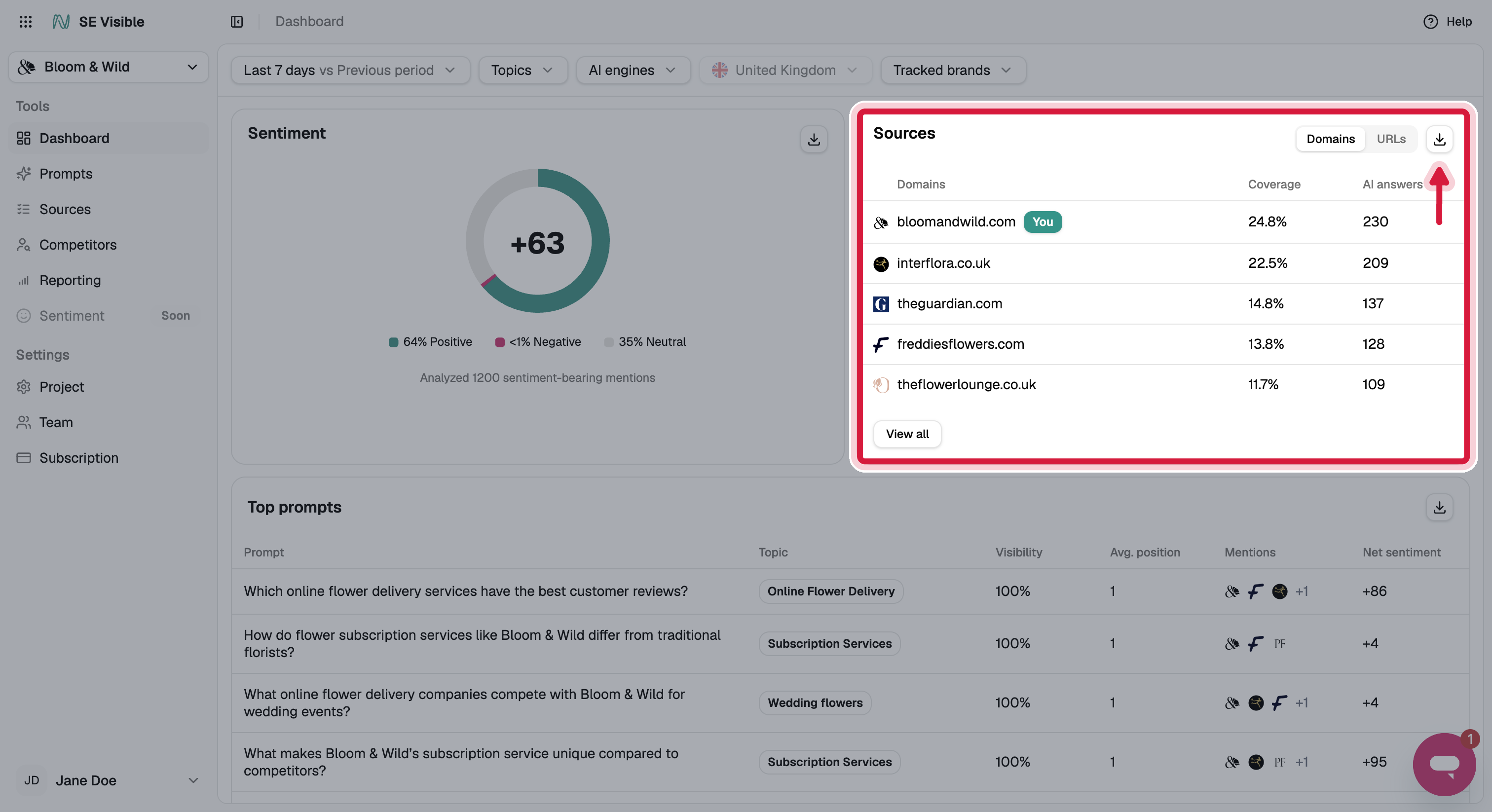Expand the Jane Doe account menu

tap(109, 780)
